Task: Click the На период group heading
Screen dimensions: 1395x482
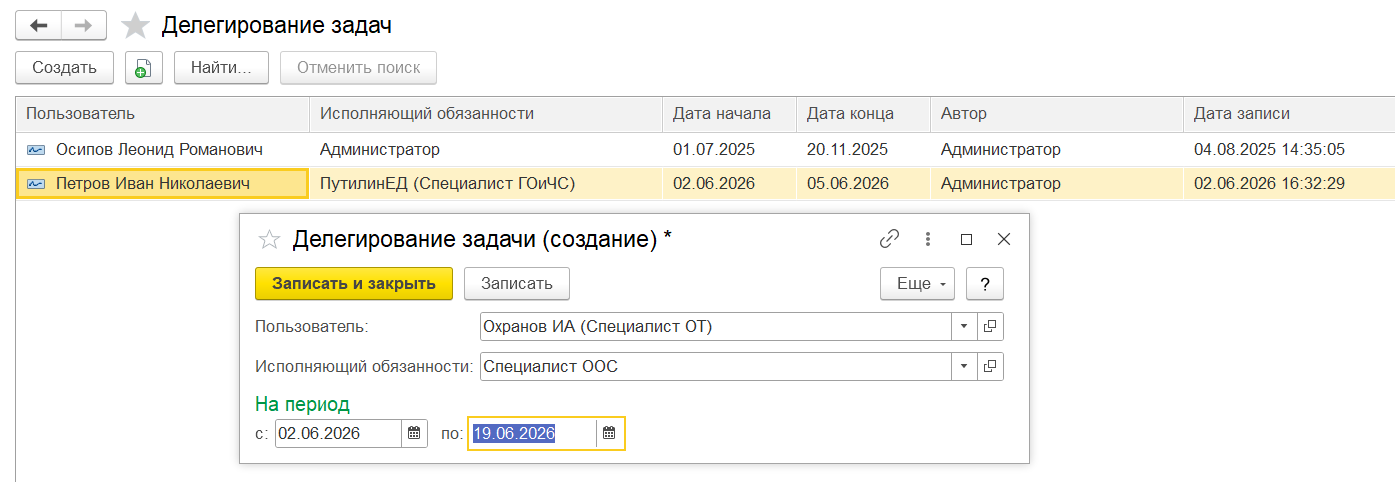Action: 303,404
